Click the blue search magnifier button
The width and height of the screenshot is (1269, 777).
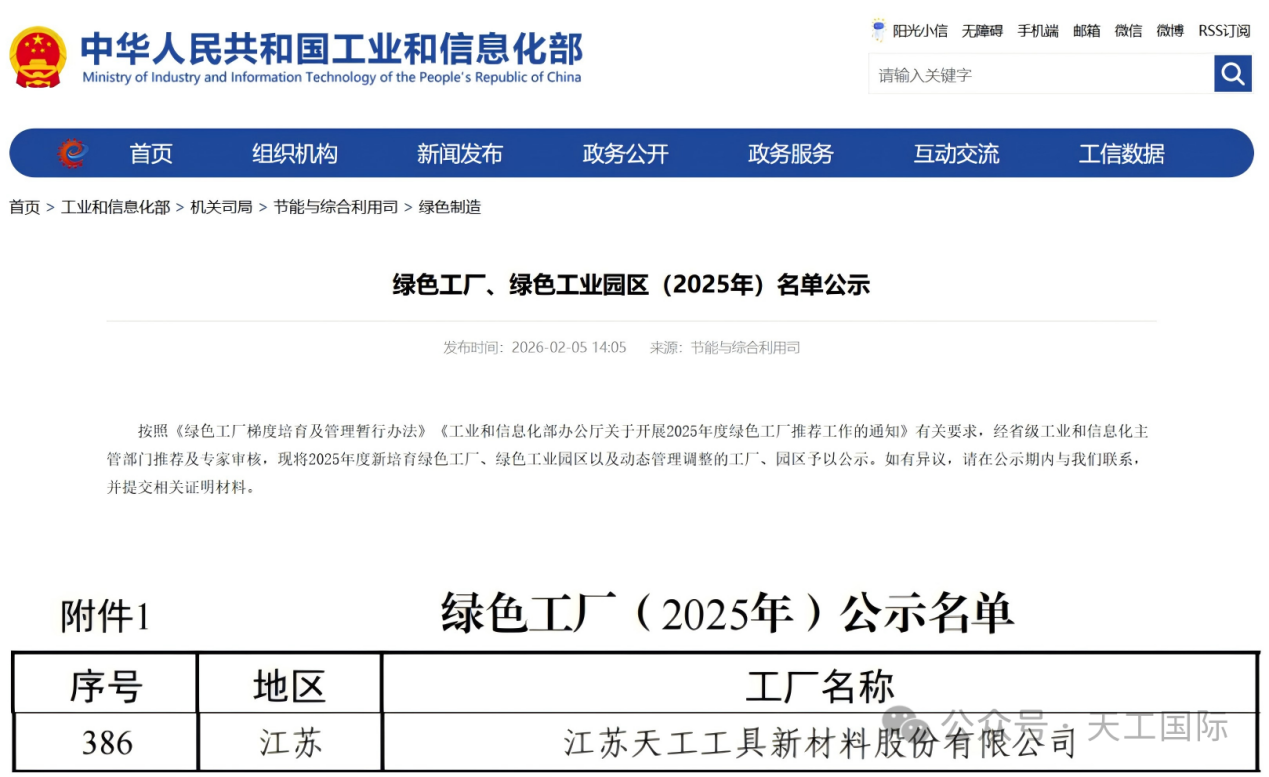[x=1232, y=74]
